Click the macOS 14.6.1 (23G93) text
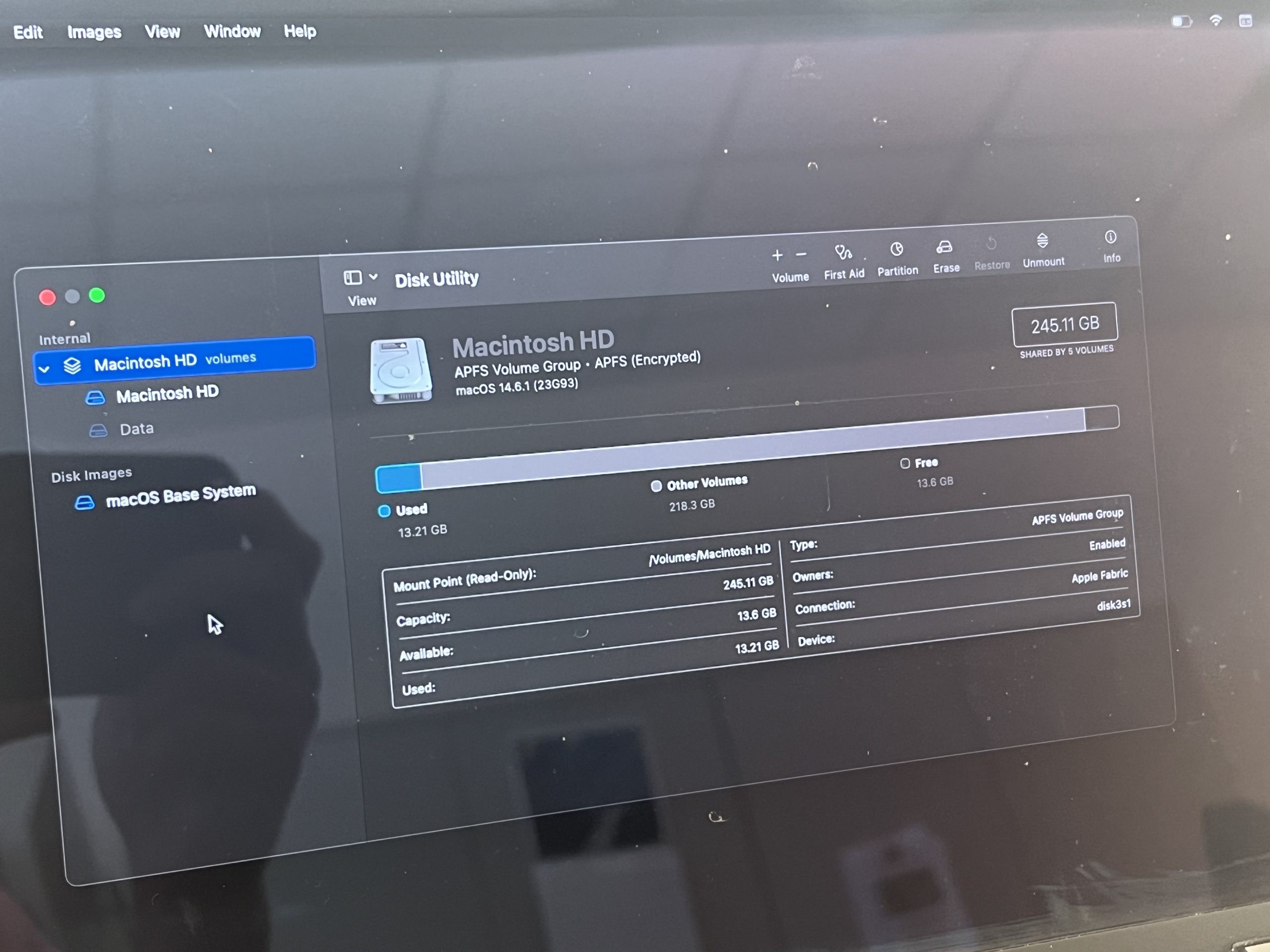The height and width of the screenshot is (952, 1270). 517,386
